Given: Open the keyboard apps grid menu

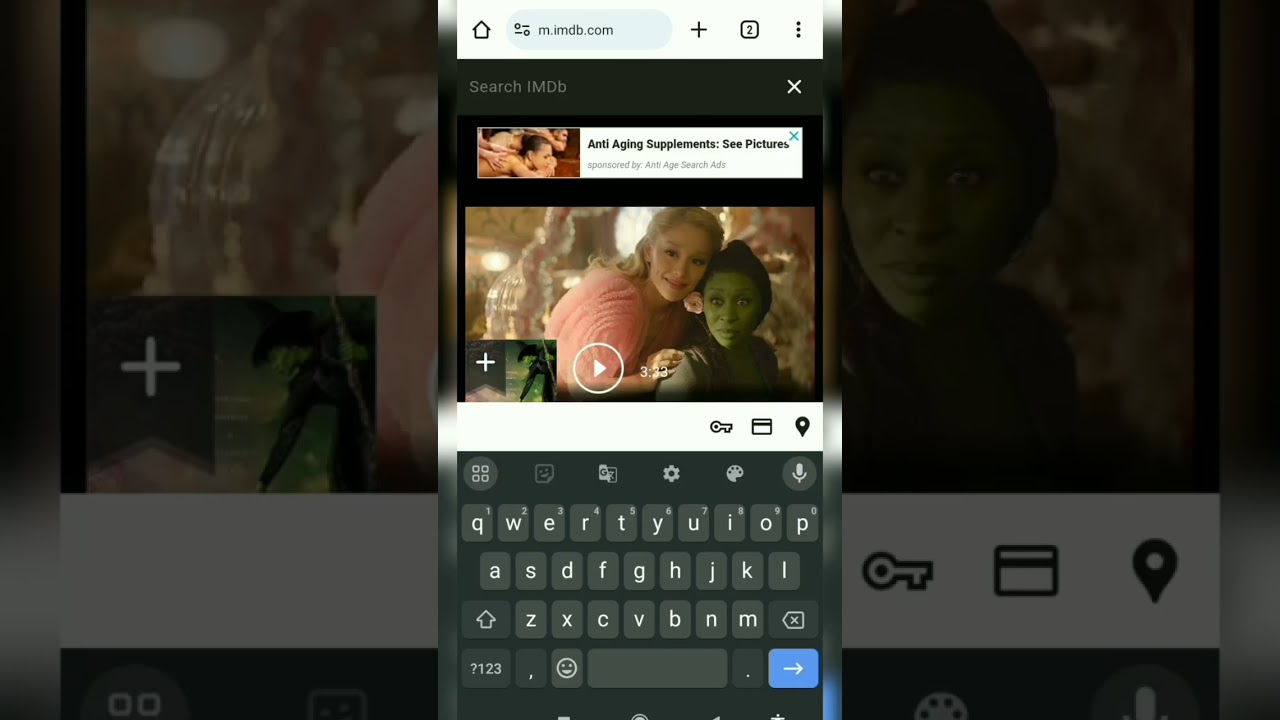Looking at the screenshot, I should pos(480,474).
